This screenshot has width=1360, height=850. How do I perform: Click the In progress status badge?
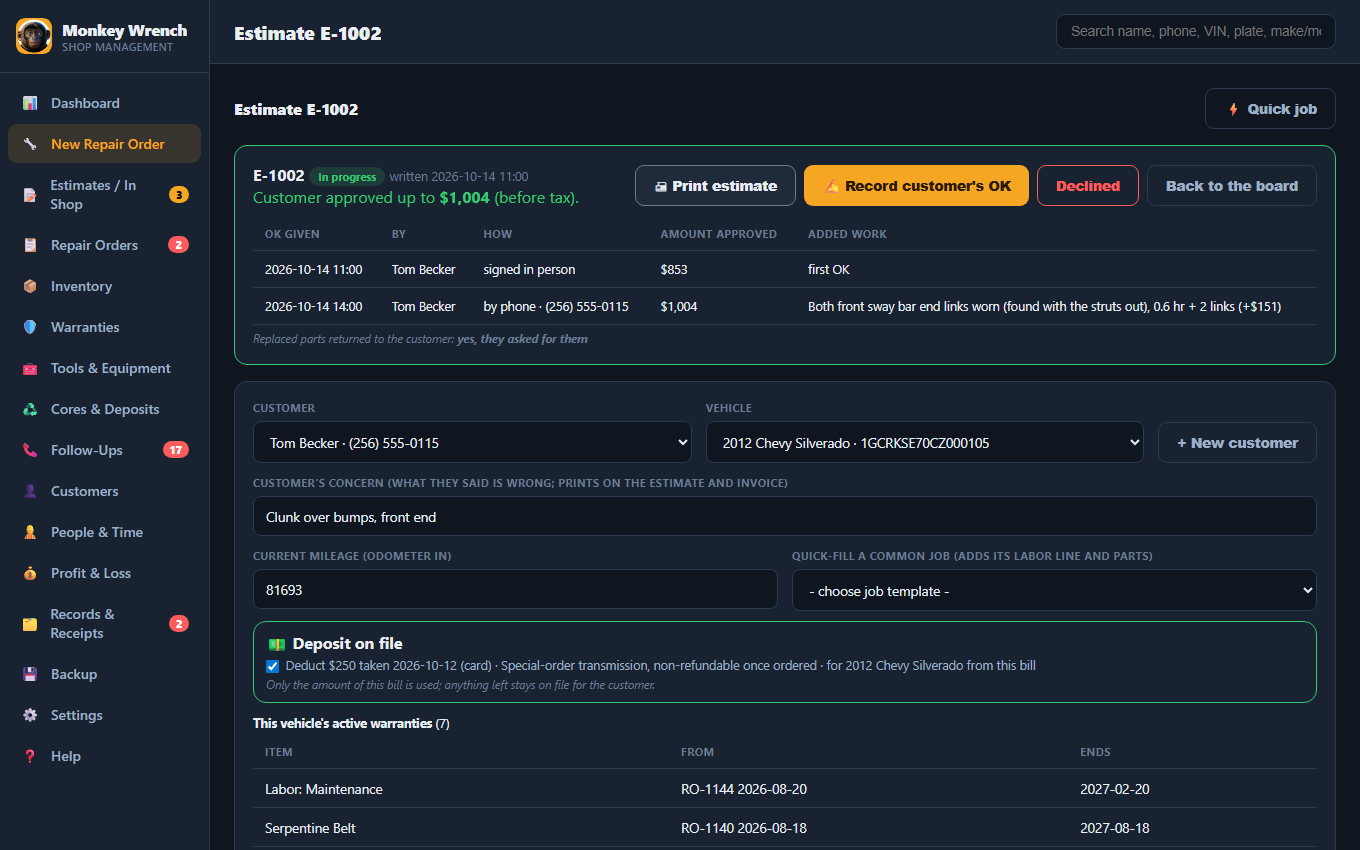(347, 177)
